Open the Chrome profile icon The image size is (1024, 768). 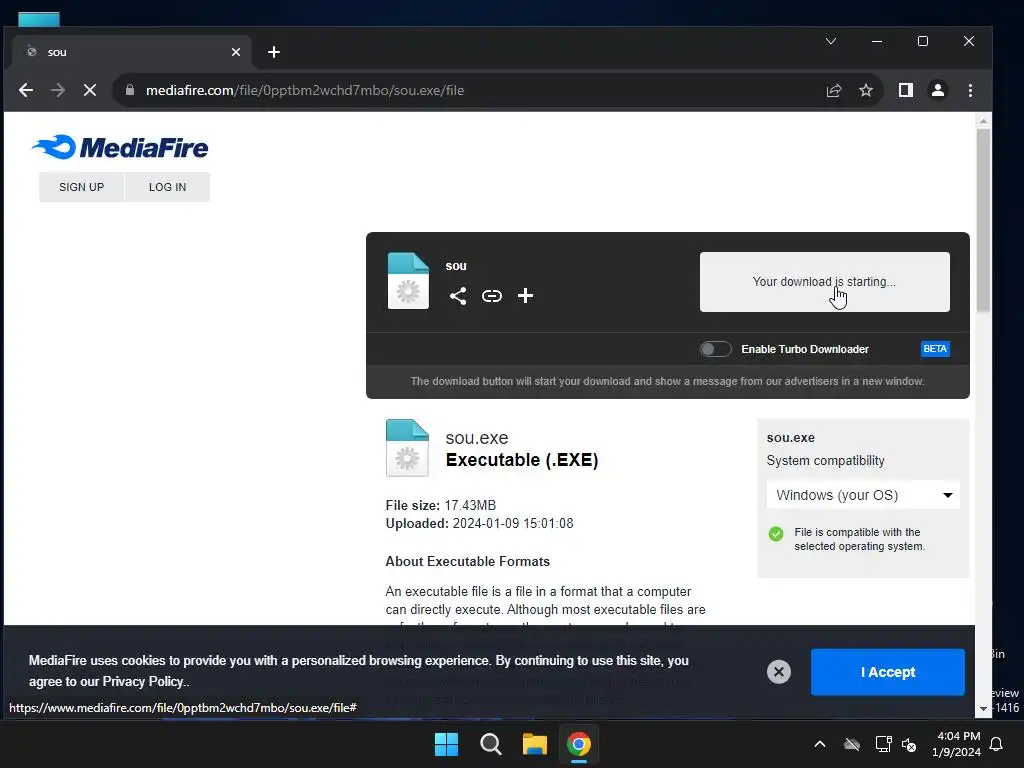point(938,90)
